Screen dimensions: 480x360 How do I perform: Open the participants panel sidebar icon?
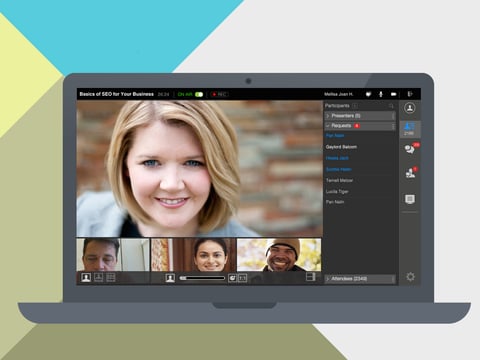tap(410, 129)
